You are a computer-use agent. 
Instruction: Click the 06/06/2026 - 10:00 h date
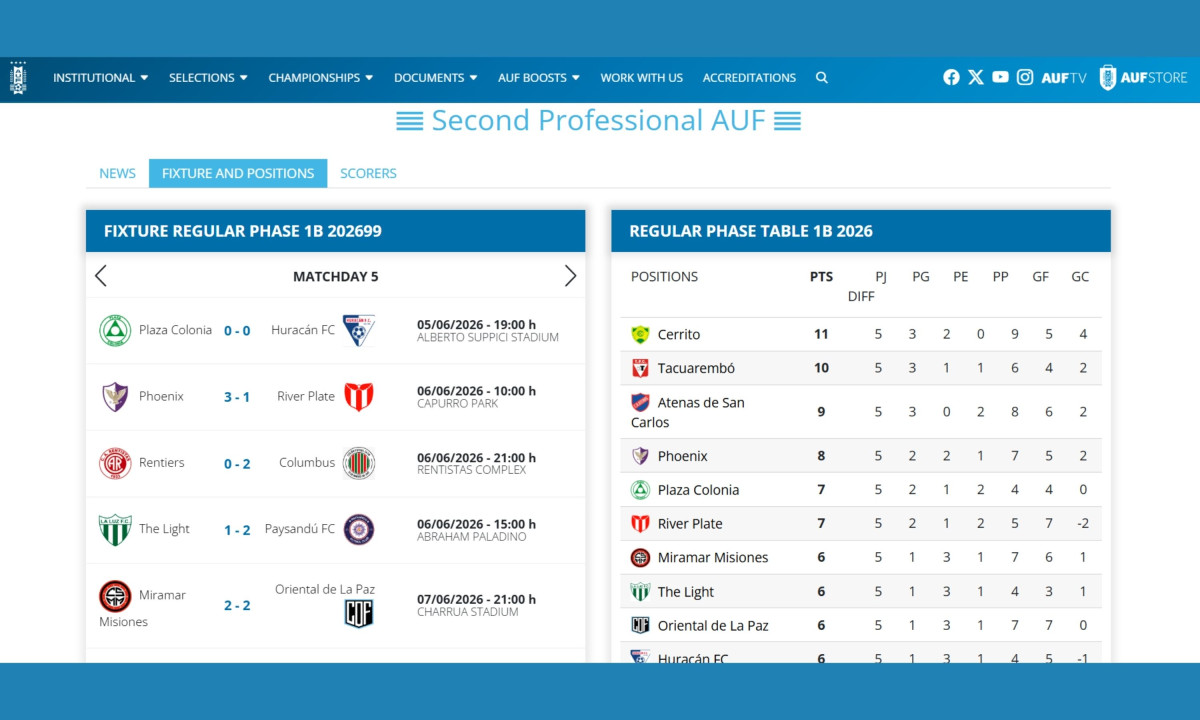476,391
